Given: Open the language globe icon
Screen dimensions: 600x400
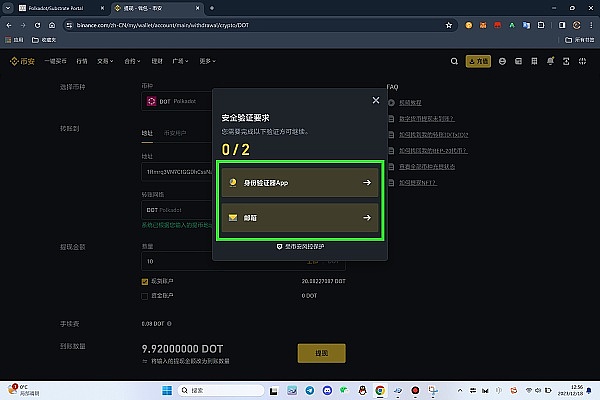Looking at the screenshot, I should pyautogui.click(x=582, y=61).
